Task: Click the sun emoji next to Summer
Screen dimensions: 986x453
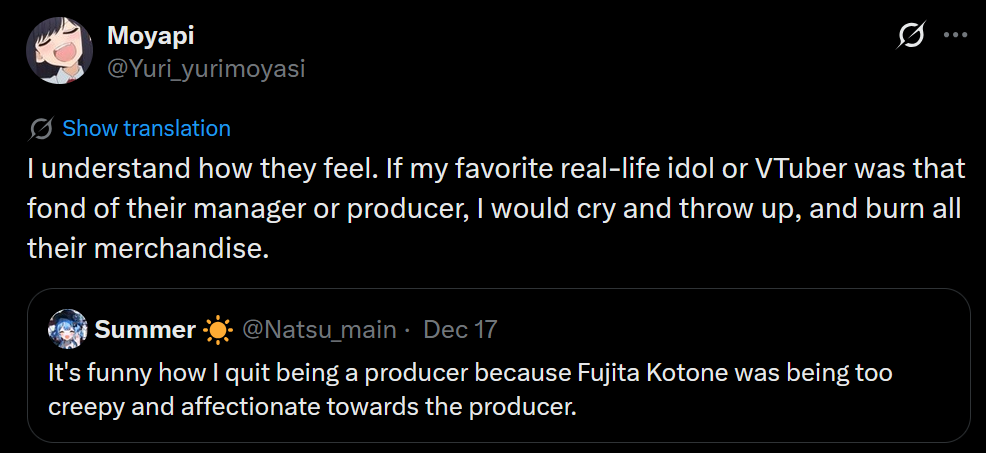Action: [x=217, y=329]
